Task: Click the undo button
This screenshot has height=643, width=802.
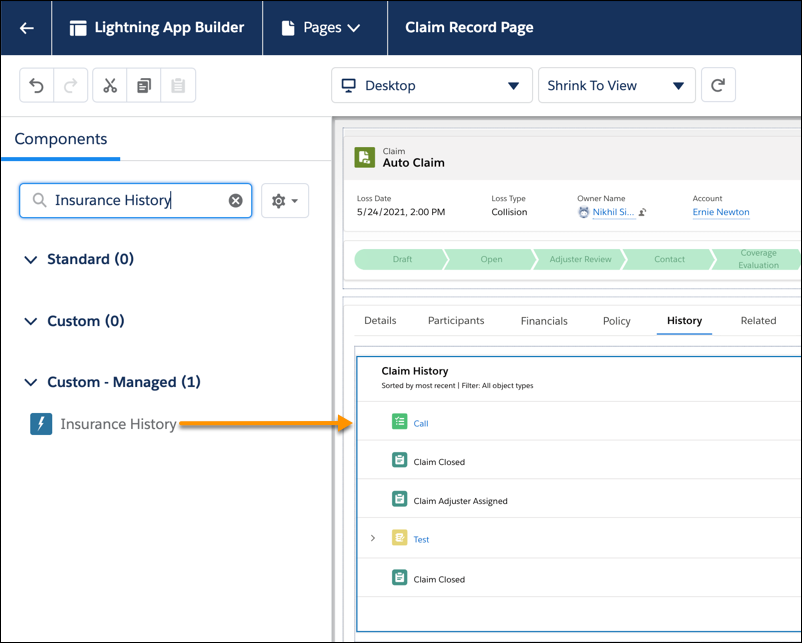Action: coord(36,85)
